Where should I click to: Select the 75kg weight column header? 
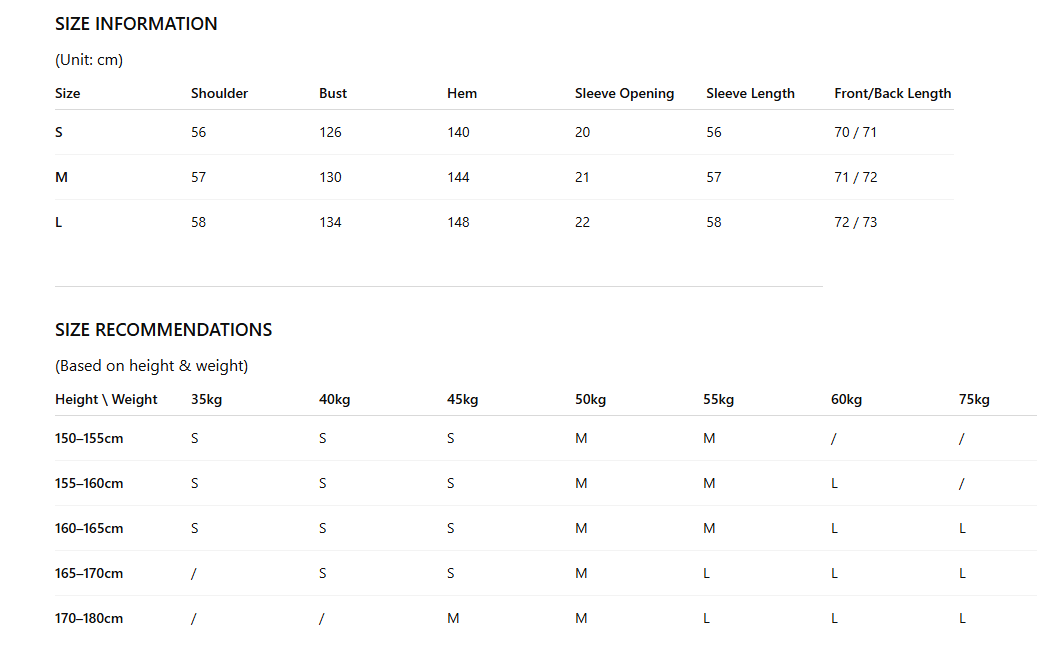coord(974,399)
